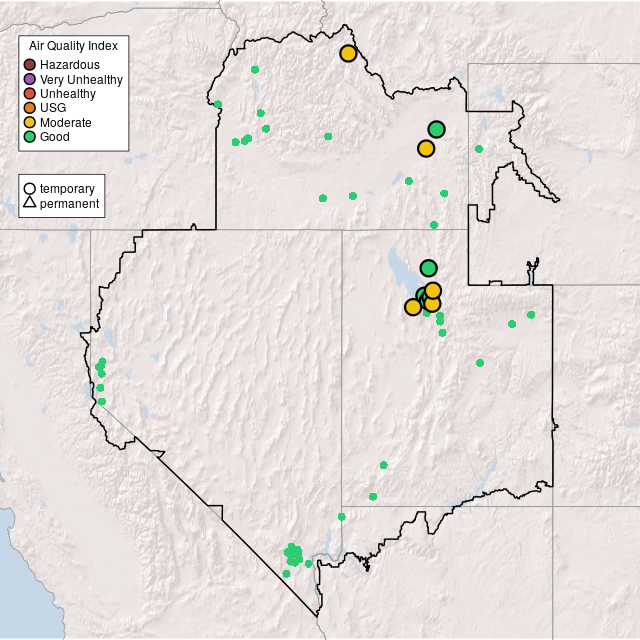This screenshot has width=640, height=640.
Task: Select westernmost yellow marker in central cluster
Action: click(x=413, y=307)
